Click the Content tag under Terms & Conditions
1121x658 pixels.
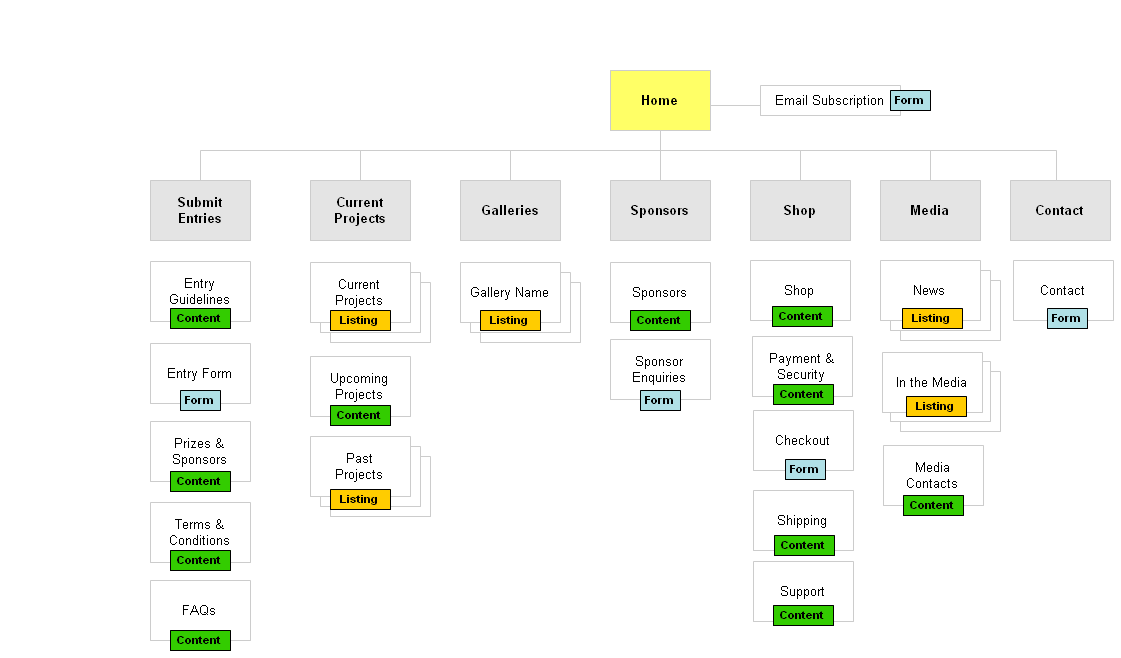(x=200, y=560)
